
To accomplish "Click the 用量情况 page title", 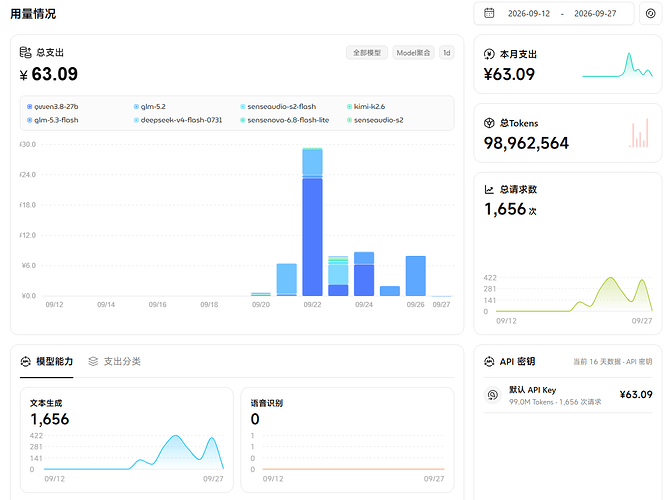I will click(33, 14).
